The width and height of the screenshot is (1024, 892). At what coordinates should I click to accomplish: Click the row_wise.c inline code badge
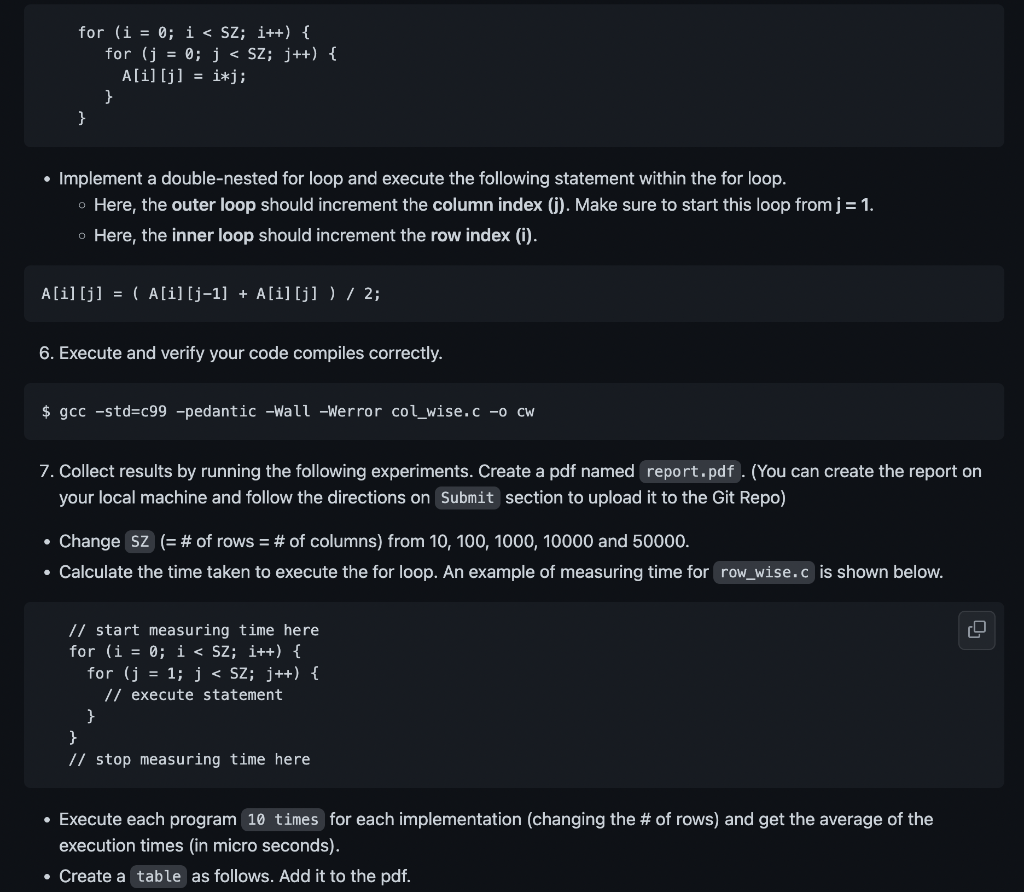tap(763, 572)
